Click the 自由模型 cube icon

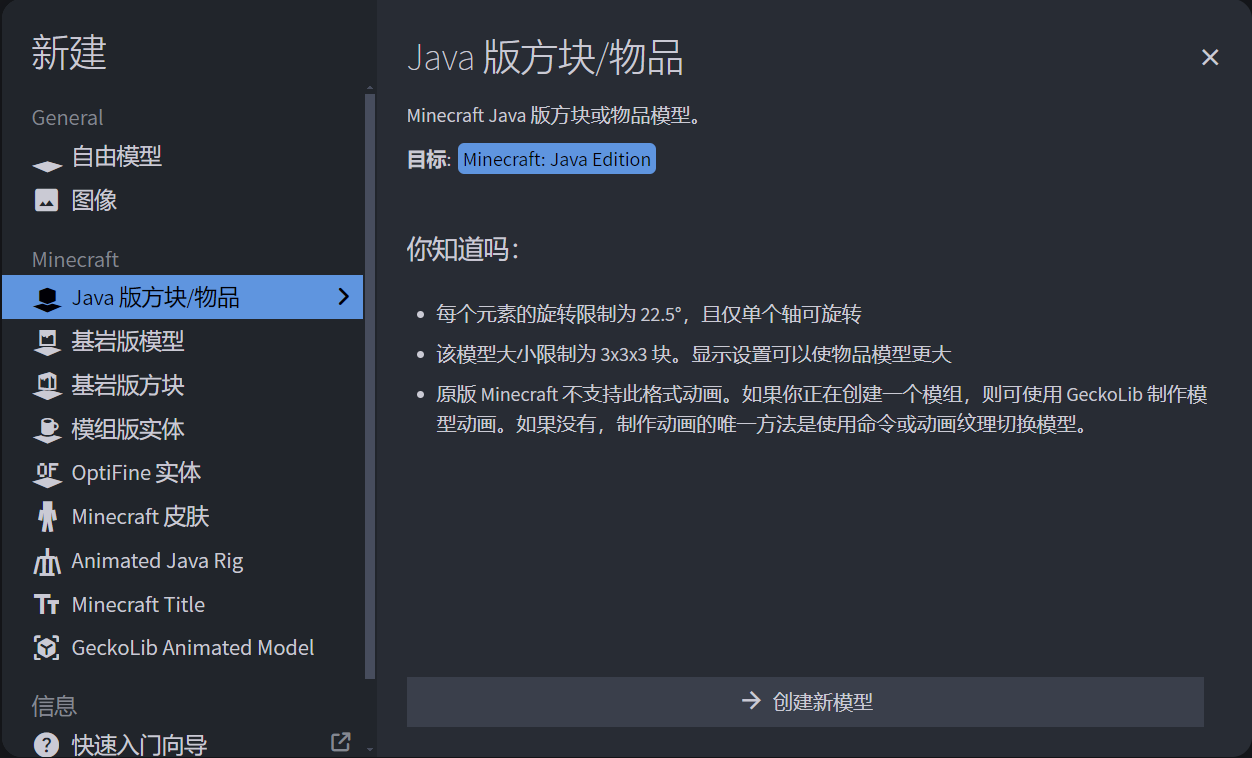pos(47,162)
